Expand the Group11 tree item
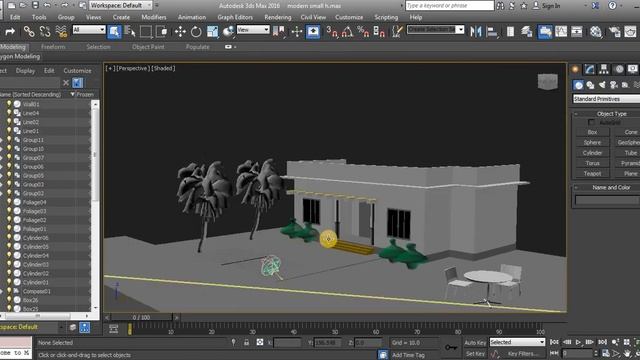The height and width of the screenshot is (360, 640). [x=2, y=140]
